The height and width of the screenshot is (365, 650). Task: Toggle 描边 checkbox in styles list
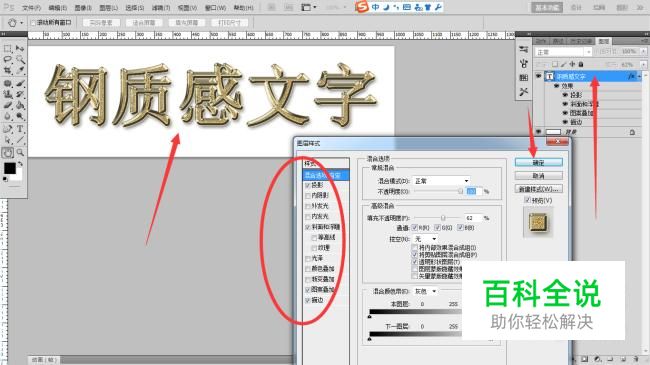tap(308, 300)
